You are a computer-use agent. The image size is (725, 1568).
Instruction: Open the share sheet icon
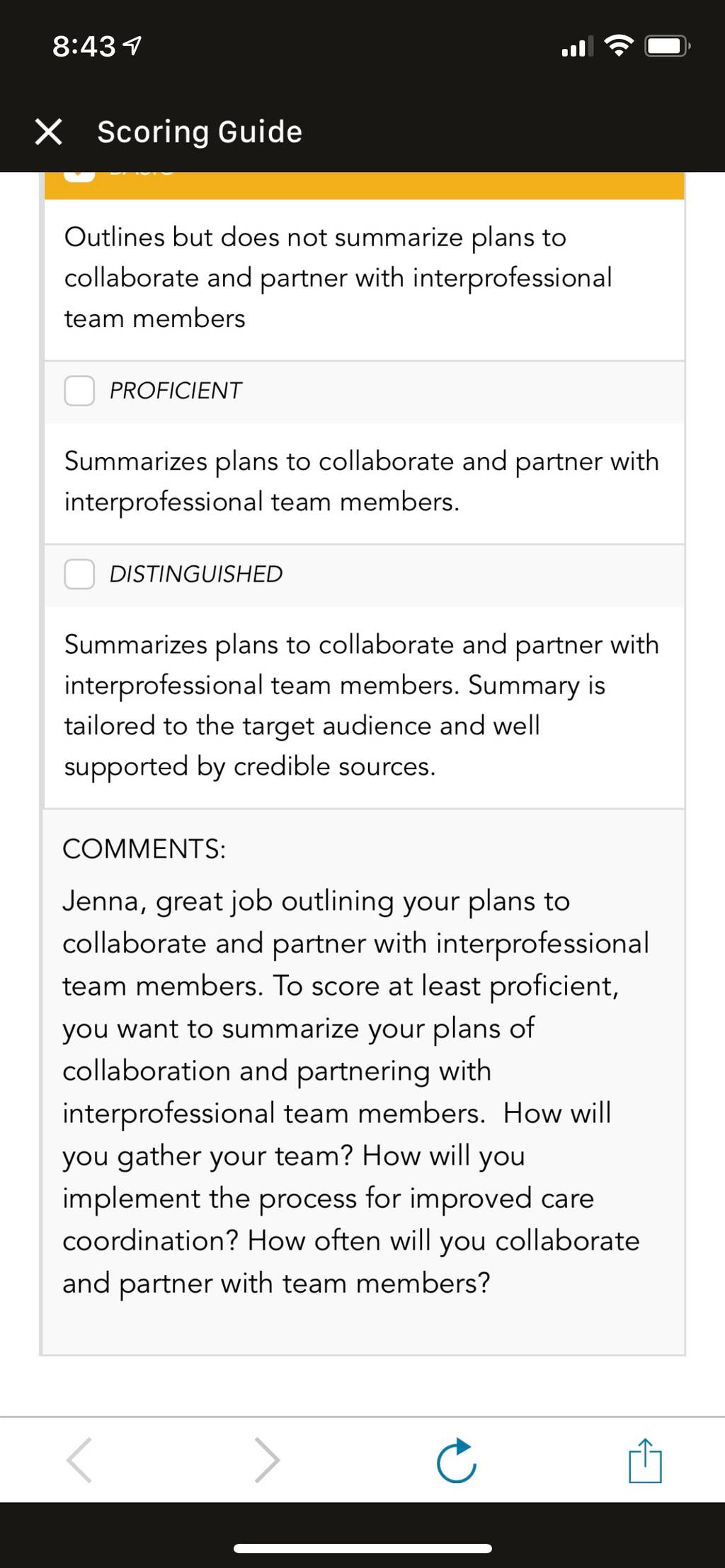(645, 1460)
